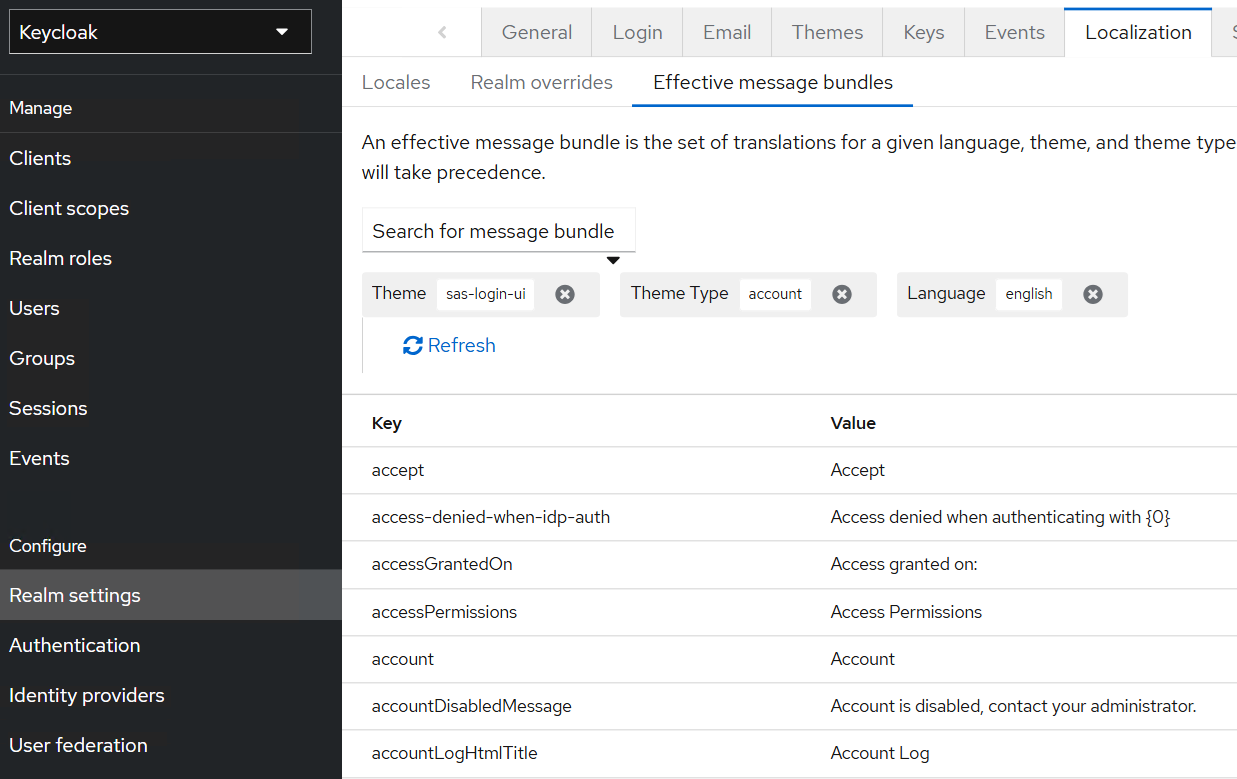Expand the message bundle search dropdown arrow
The height and width of the screenshot is (779, 1237).
coord(613,261)
